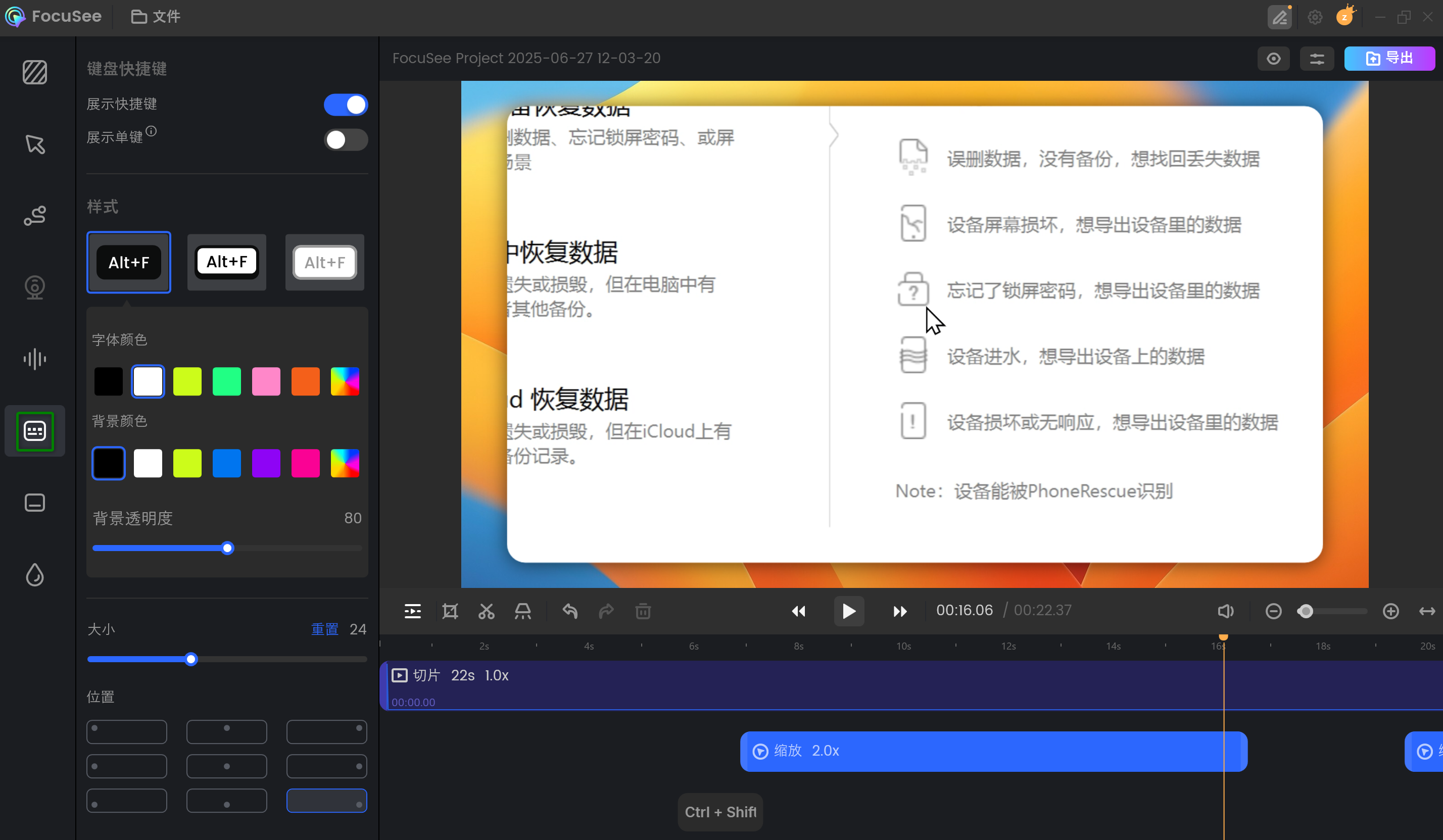Click the 导出 export button
The width and height of the screenshot is (1443, 840).
pyautogui.click(x=1389, y=59)
